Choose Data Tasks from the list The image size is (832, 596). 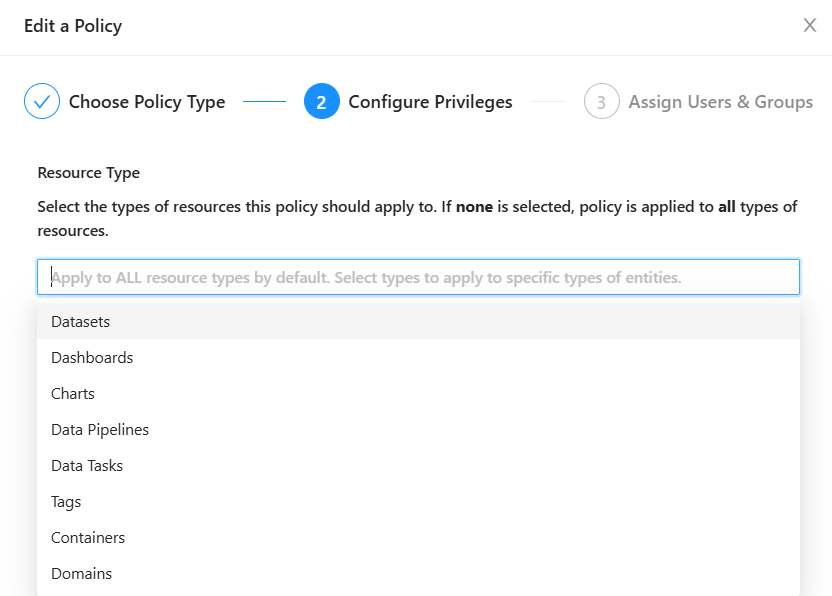87,466
